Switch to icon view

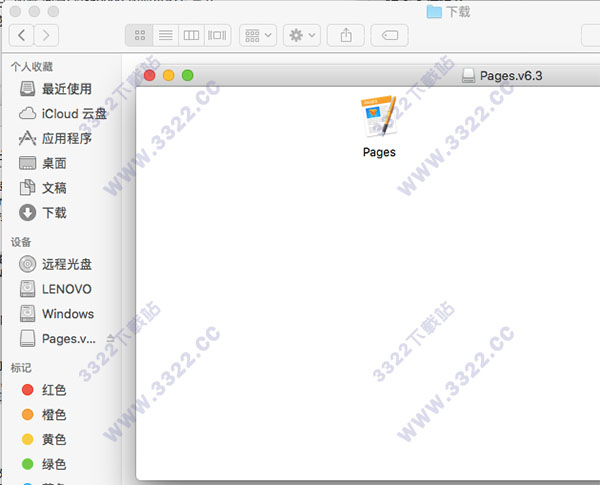[x=140, y=35]
